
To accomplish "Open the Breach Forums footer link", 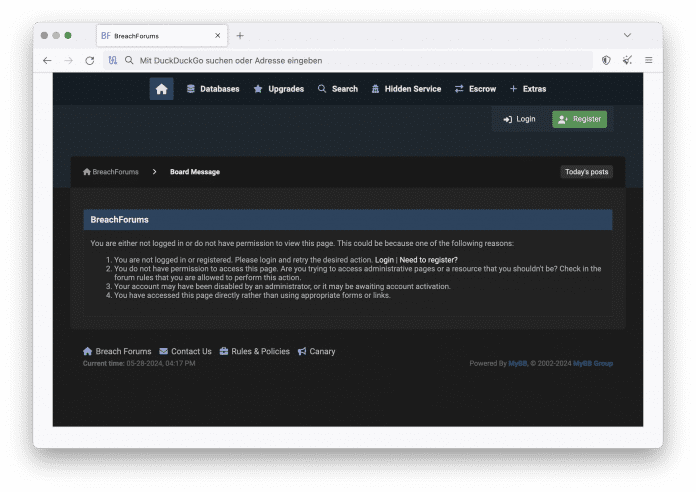I will [117, 351].
